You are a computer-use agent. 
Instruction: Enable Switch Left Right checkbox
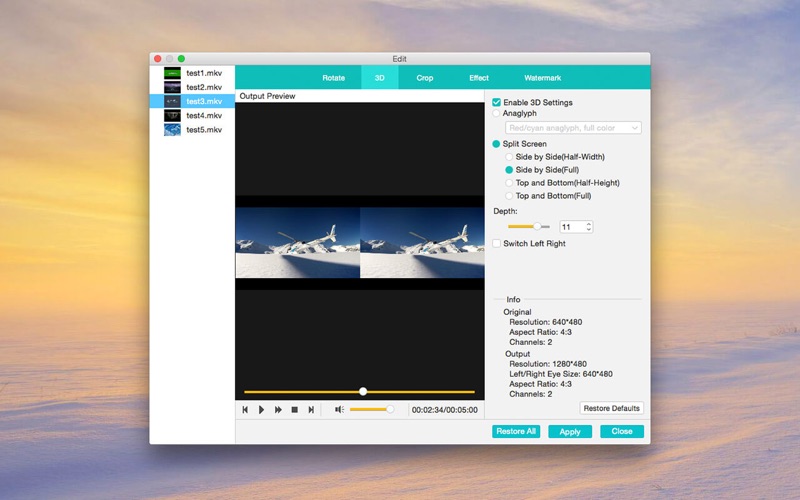(x=496, y=243)
